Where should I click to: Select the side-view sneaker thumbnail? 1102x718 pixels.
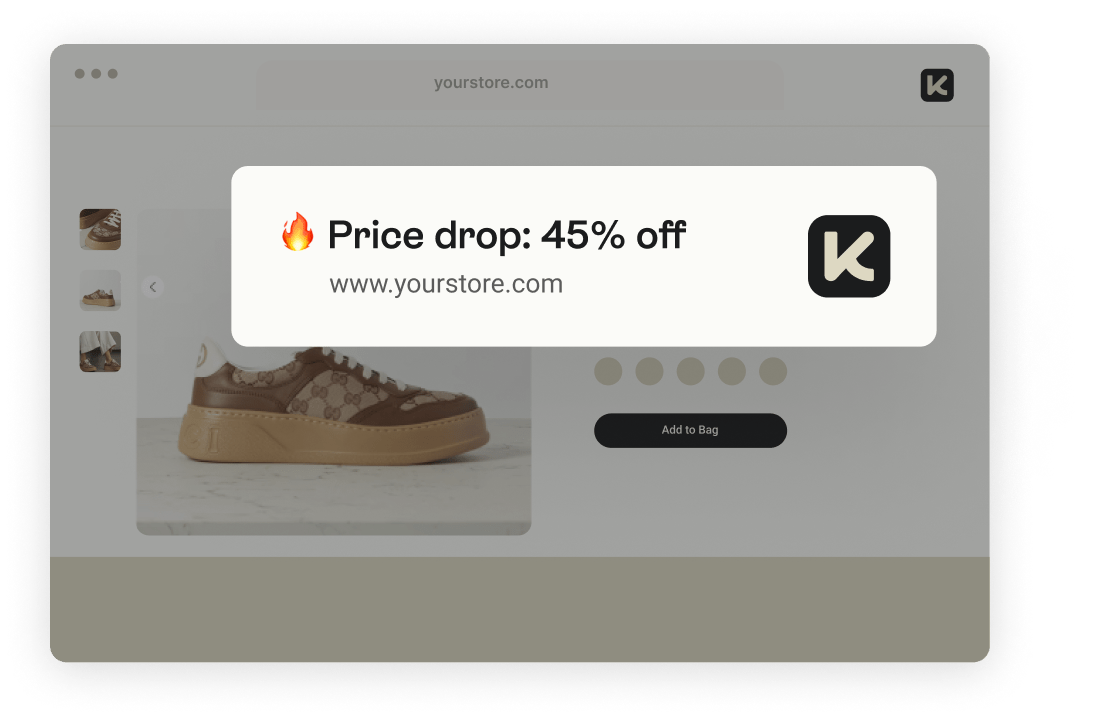click(x=100, y=290)
